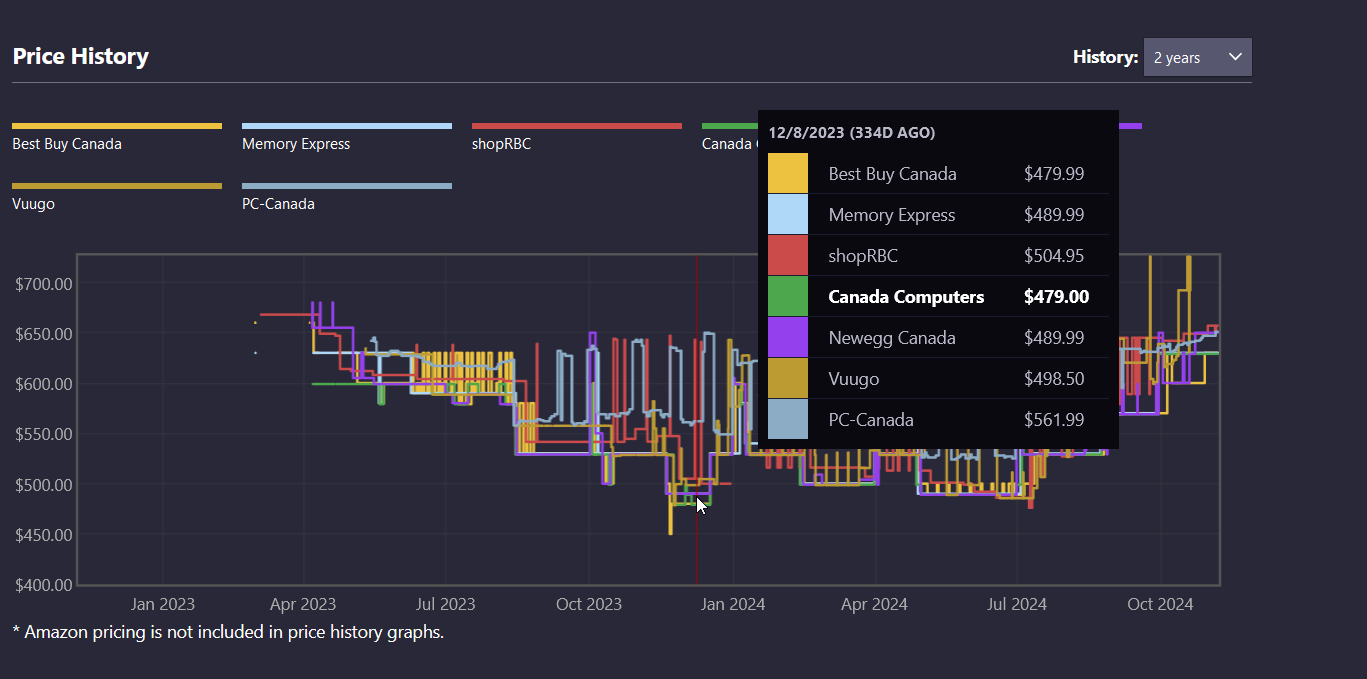Click the chevron arrow in History dropdown
The image size is (1367, 679).
1235,57
